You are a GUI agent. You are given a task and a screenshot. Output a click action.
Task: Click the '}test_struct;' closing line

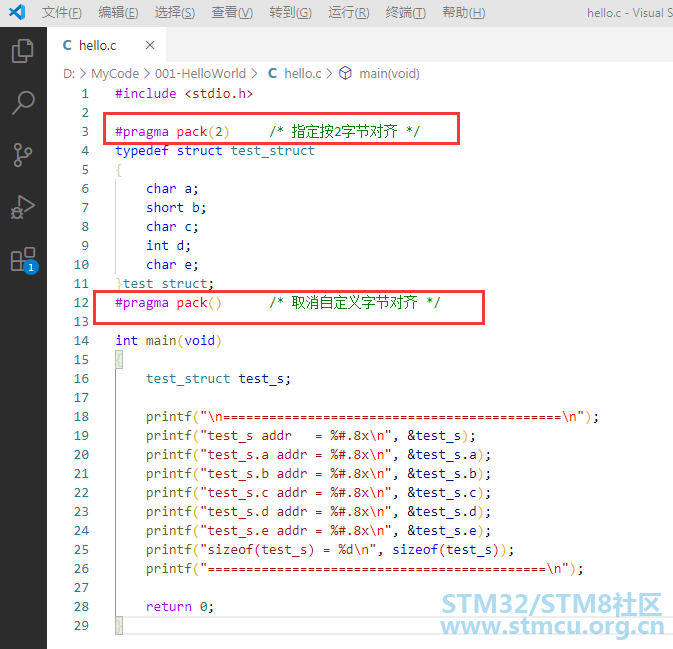(164, 283)
